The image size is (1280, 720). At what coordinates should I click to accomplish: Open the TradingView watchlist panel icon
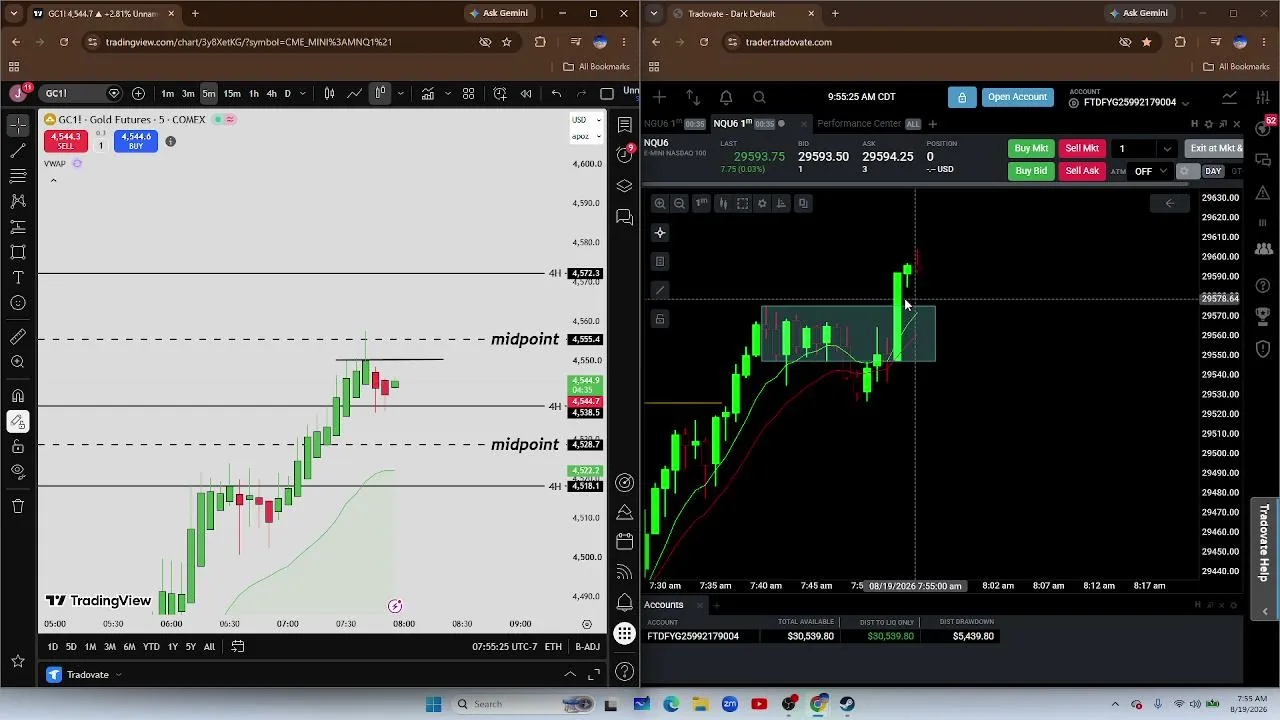[x=625, y=125]
